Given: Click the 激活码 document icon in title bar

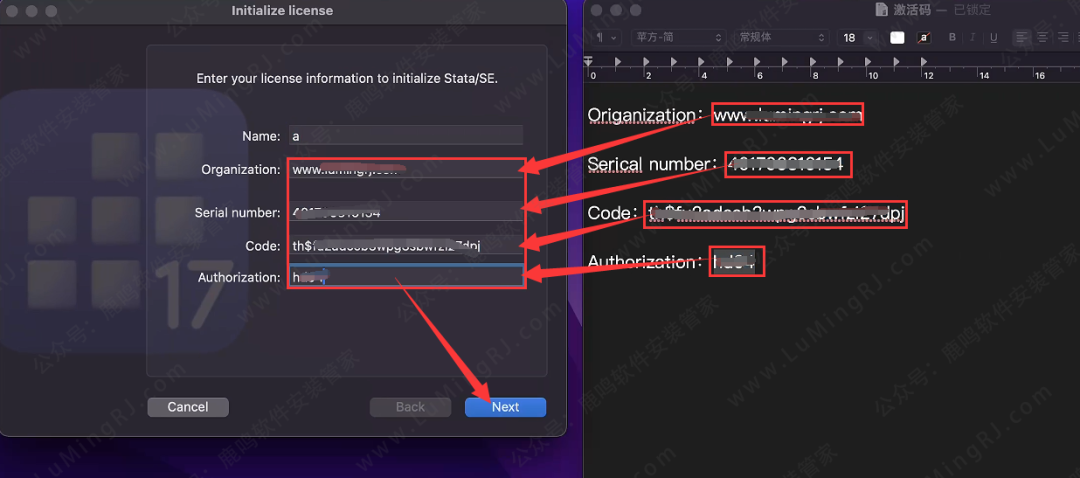Looking at the screenshot, I should coord(880,10).
